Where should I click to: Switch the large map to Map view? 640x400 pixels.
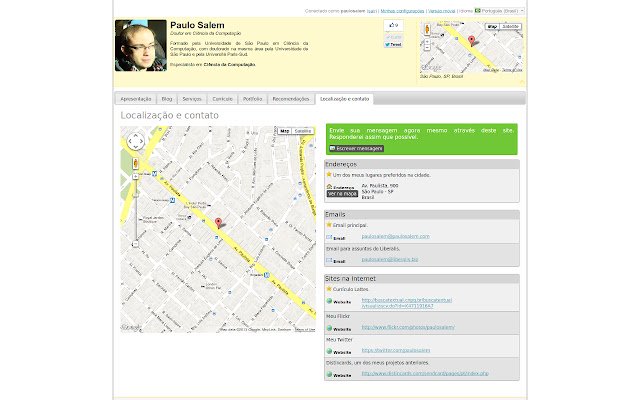[x=284, y=131]
